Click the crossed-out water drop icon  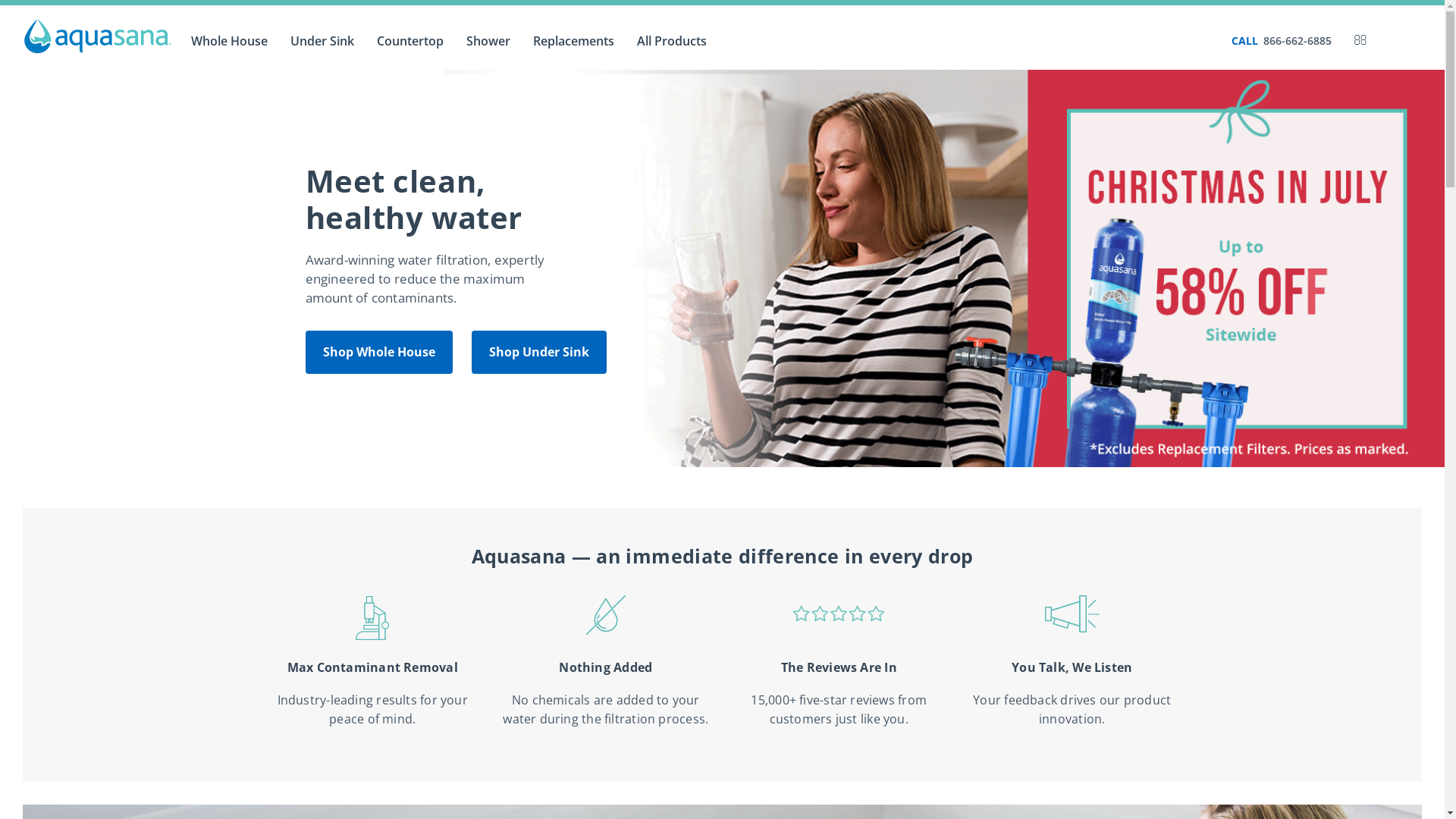(x=606, y=615)
